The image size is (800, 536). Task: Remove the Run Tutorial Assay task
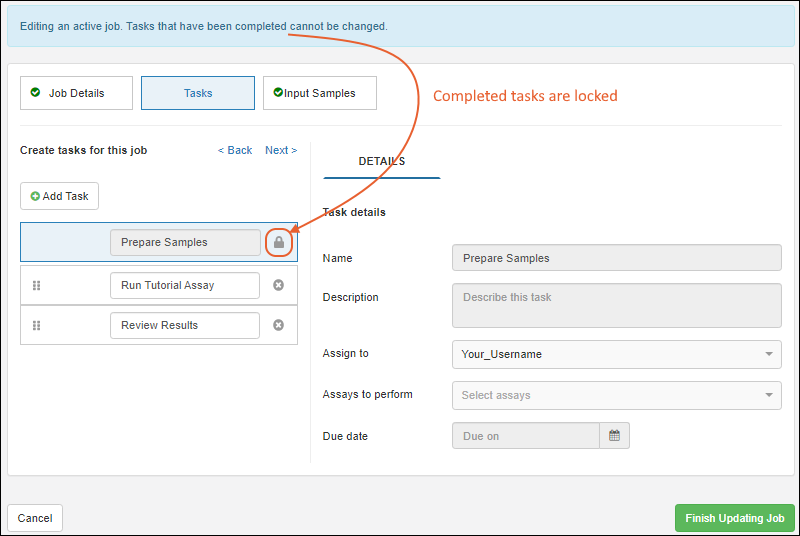tap(279, 285)
